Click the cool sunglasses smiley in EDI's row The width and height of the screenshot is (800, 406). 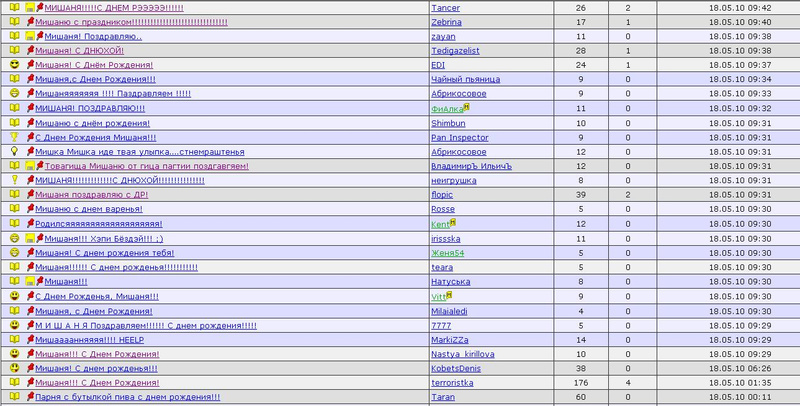pyautogui.click(x=15, y=64)
